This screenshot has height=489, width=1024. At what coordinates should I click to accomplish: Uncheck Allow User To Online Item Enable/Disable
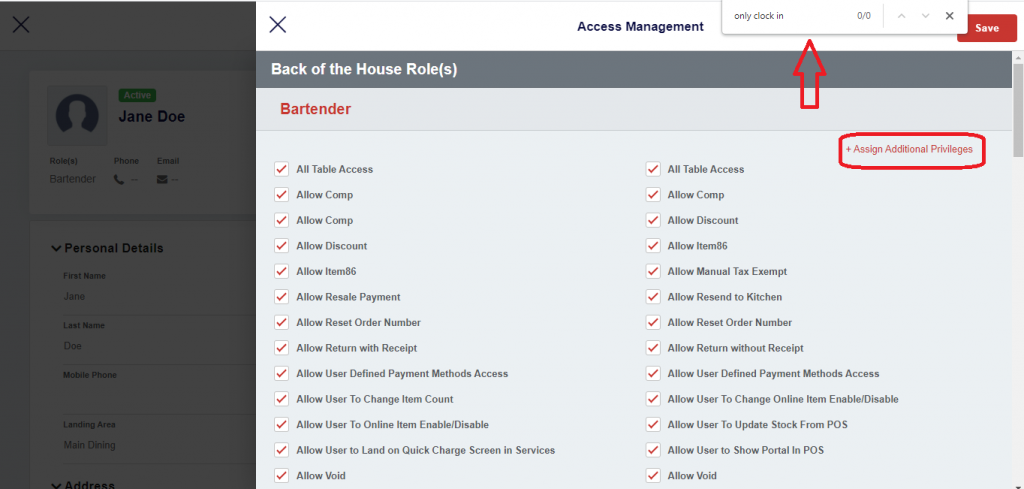(281, 424)
